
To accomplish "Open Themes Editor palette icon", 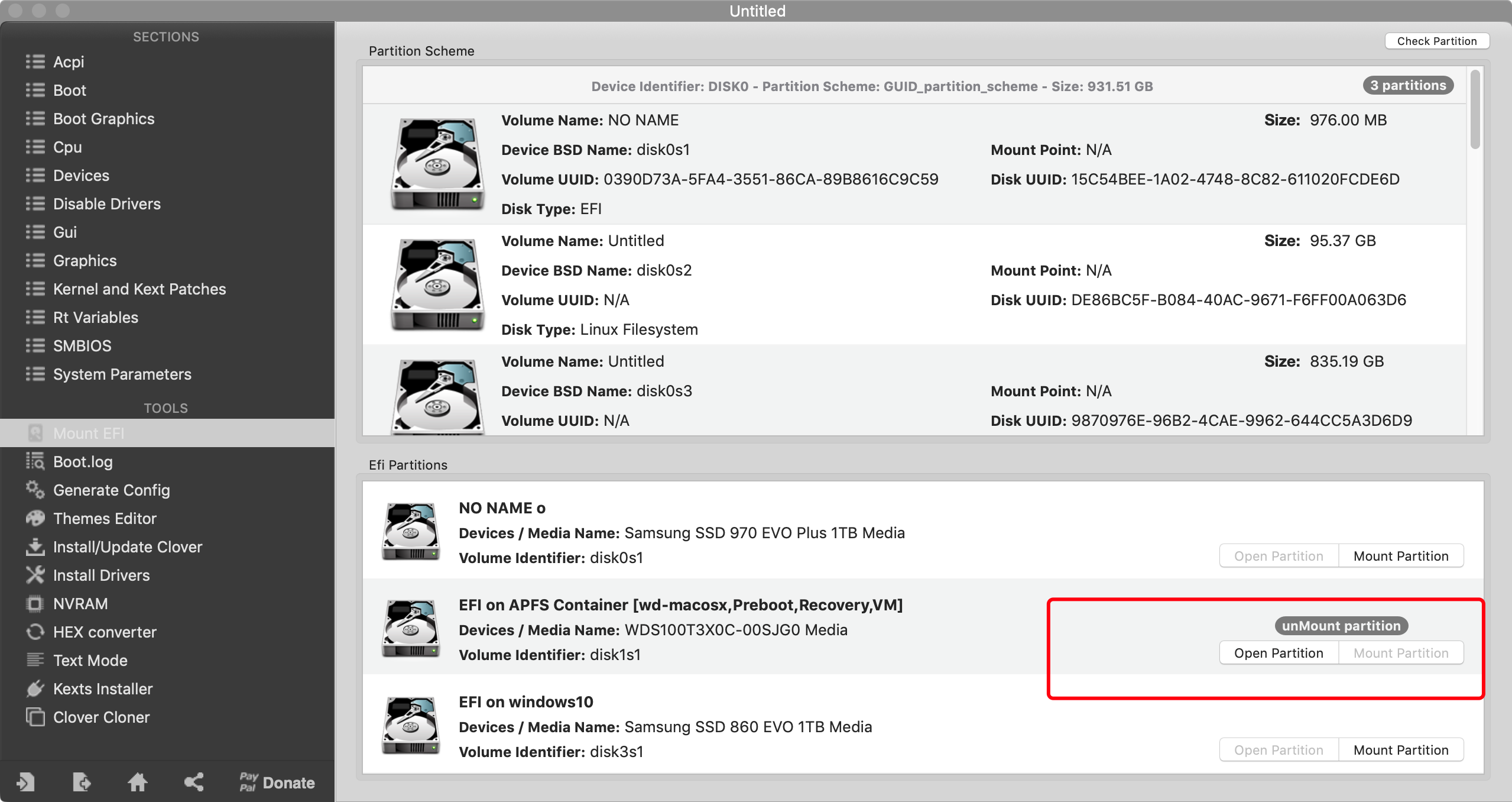I will (x=35, y=518).
